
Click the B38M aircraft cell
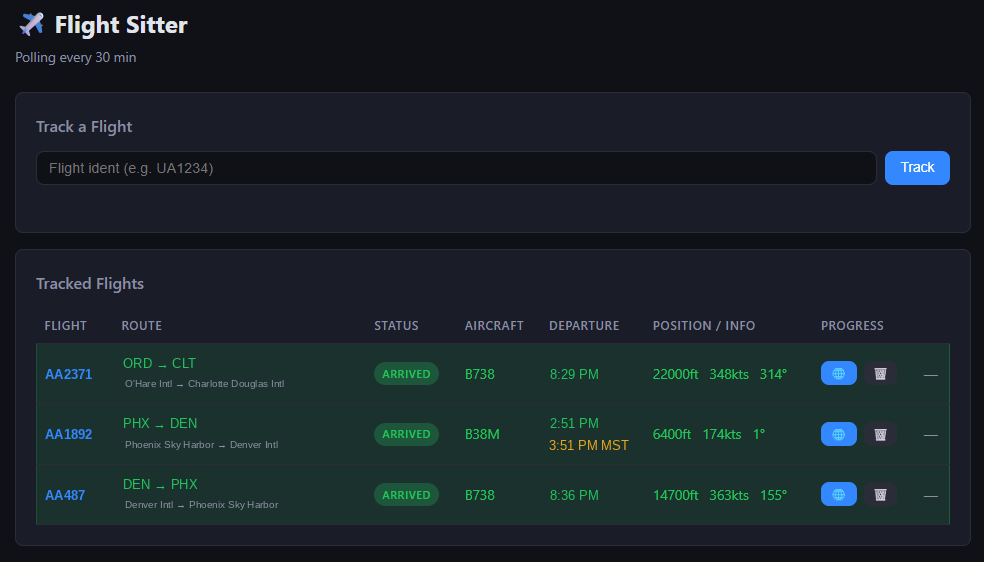tap(482, 435)
